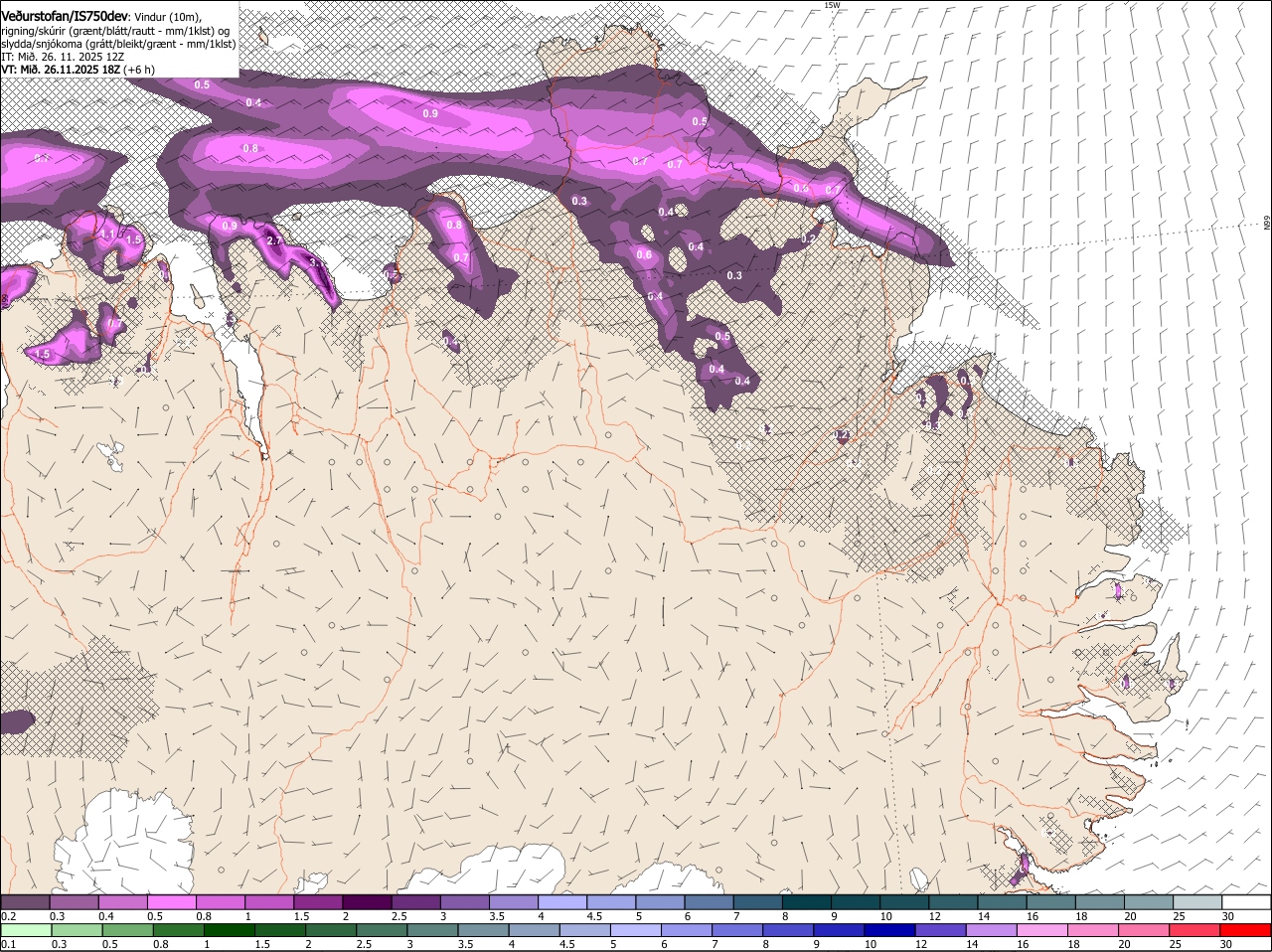
Task: Click the bright red swatch ending bottom legend
Action: click(x=1246, y=930)
